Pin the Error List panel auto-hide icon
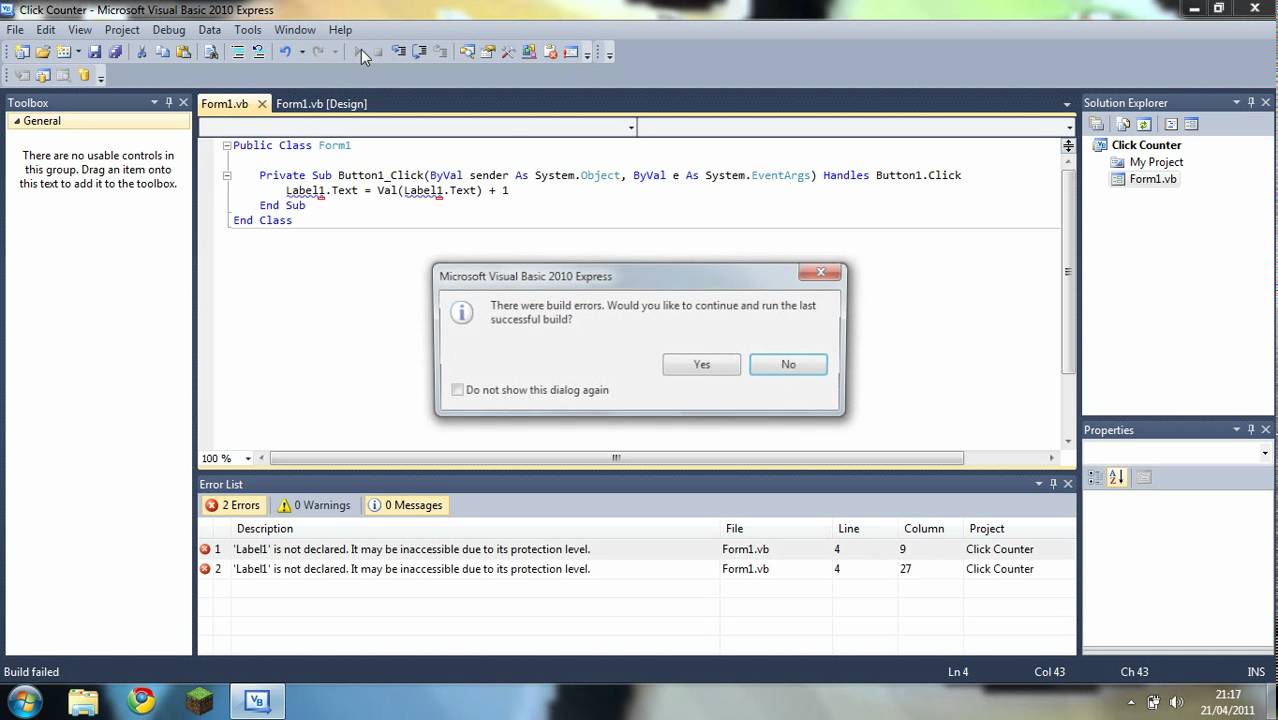This screenshot has height=720, width=1278. tap(1053, 484)
